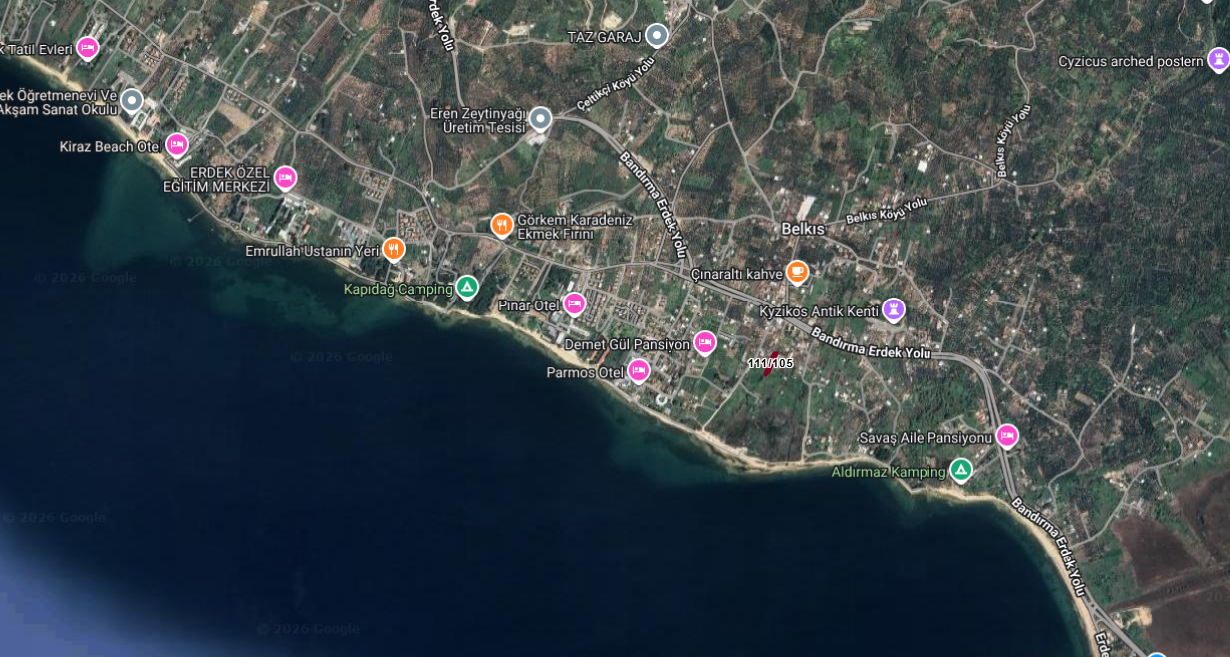Select the Akşam Sanat Okulu gray pin
Viewport: 1230px width, 657px height.
(x=132, y=101)
